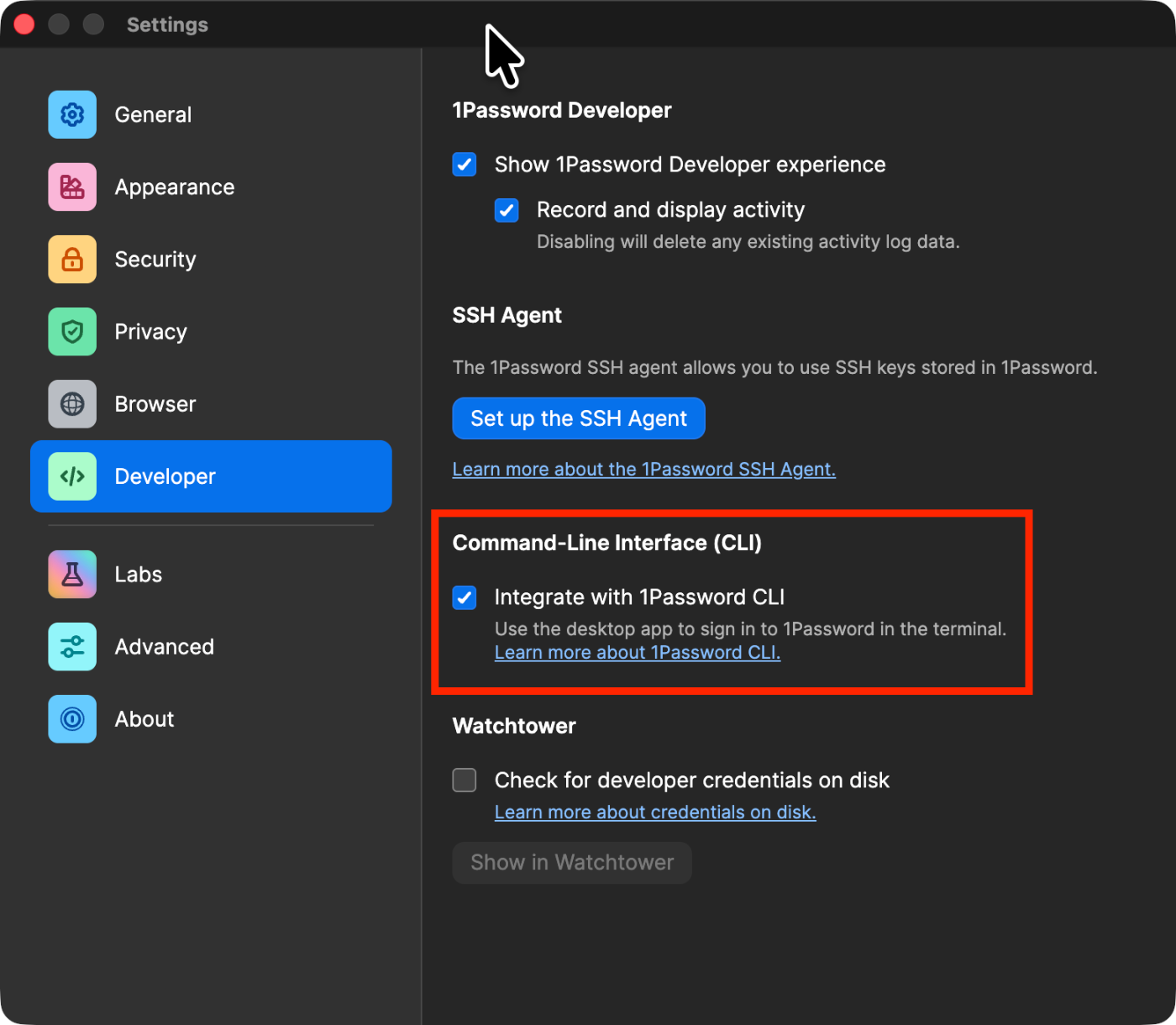Click the General gear icon
Screen dimensions: 1176x1025
(72, 114)
